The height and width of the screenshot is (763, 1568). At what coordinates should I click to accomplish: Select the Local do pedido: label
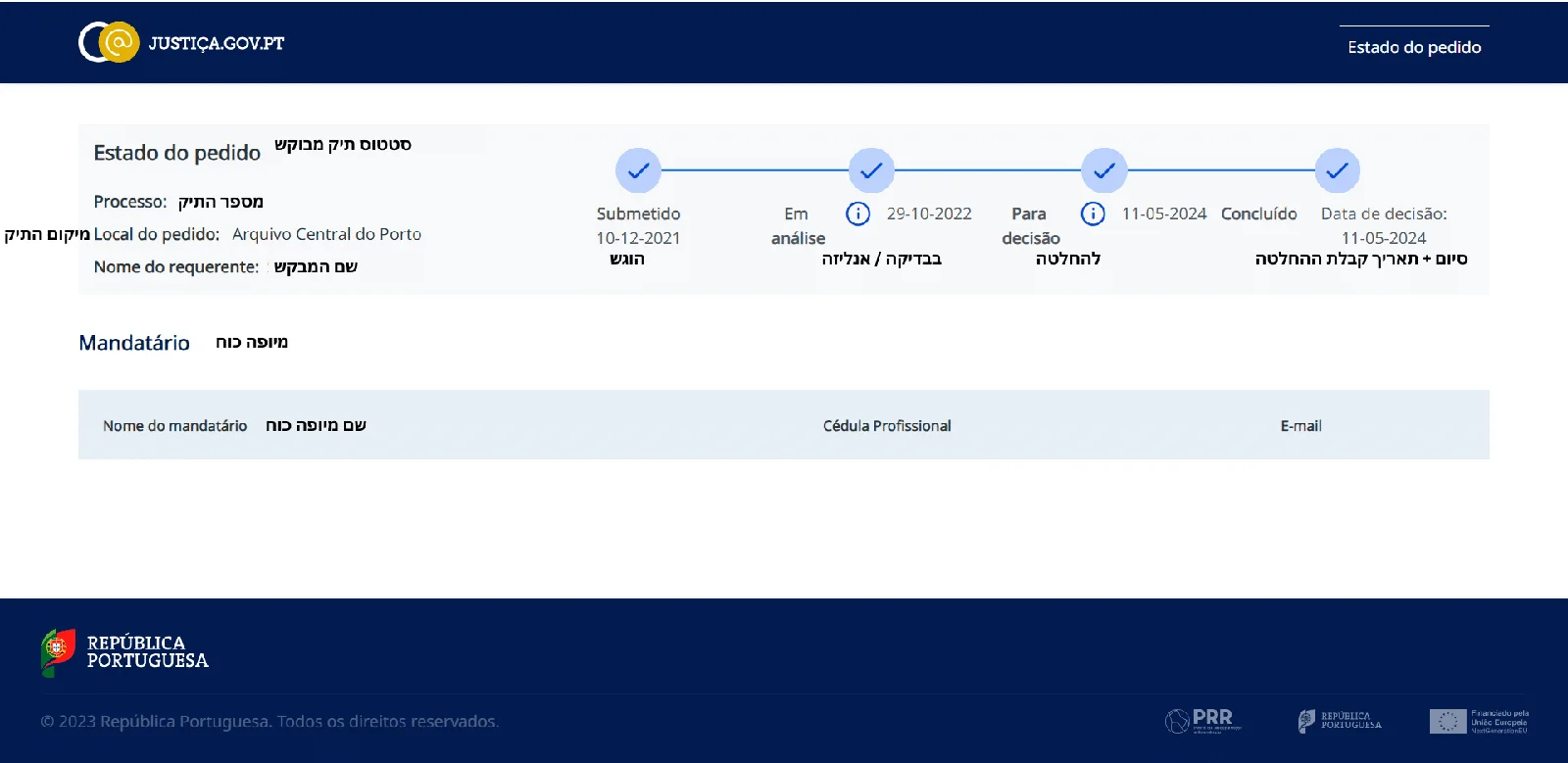pos(157,234)
